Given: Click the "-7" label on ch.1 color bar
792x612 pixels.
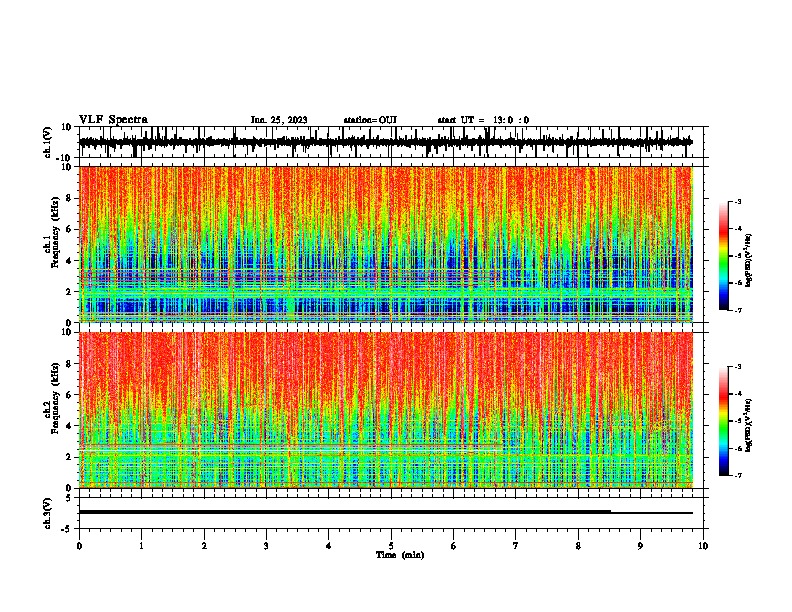Looking at the screenshot, I should (737, 310).
